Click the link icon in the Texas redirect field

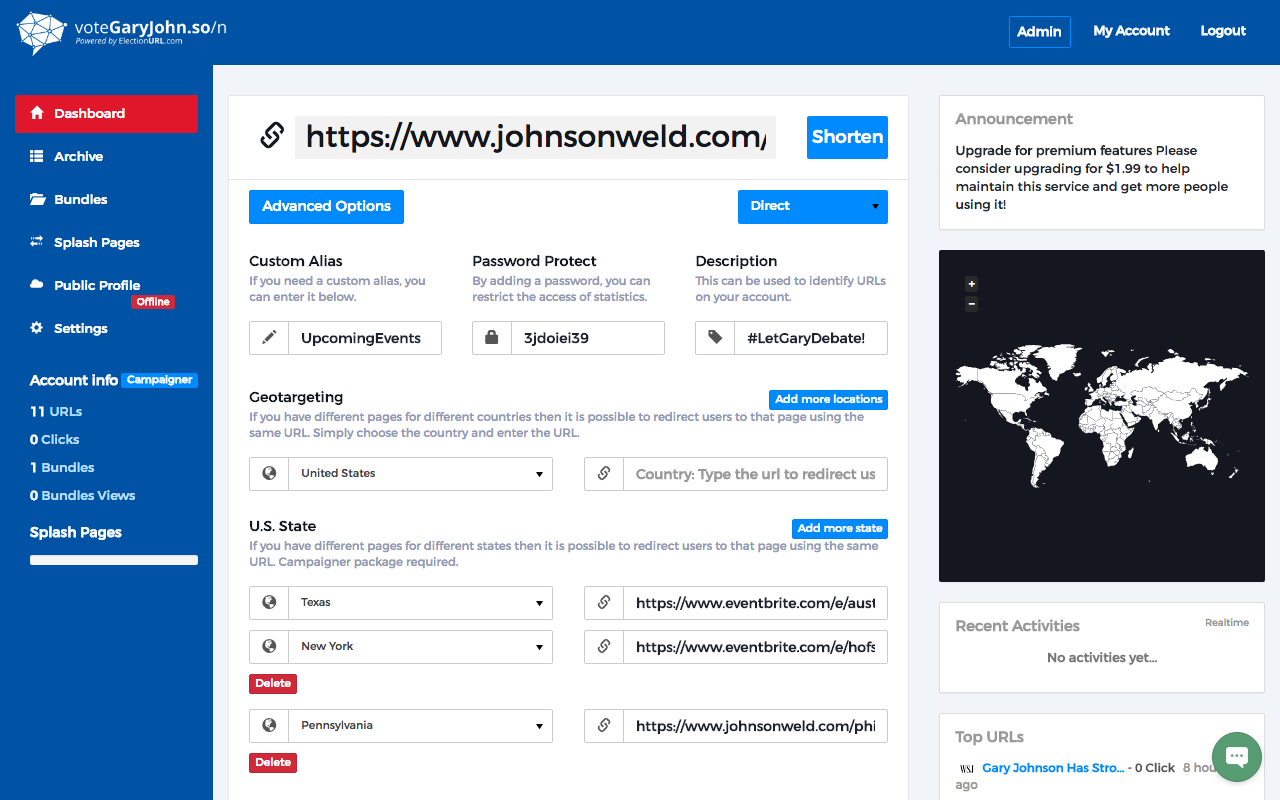pos(603,602)
